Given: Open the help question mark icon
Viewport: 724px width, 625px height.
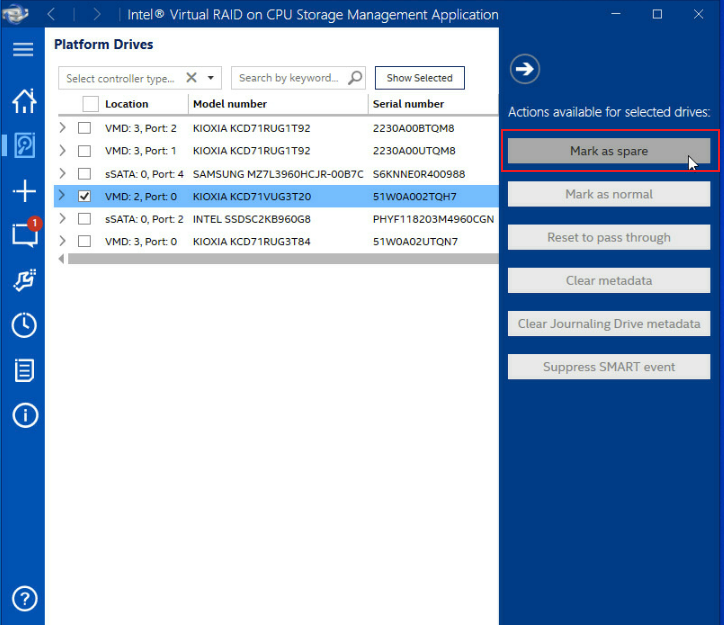Looking at the screenshot, I should [24, 599].
